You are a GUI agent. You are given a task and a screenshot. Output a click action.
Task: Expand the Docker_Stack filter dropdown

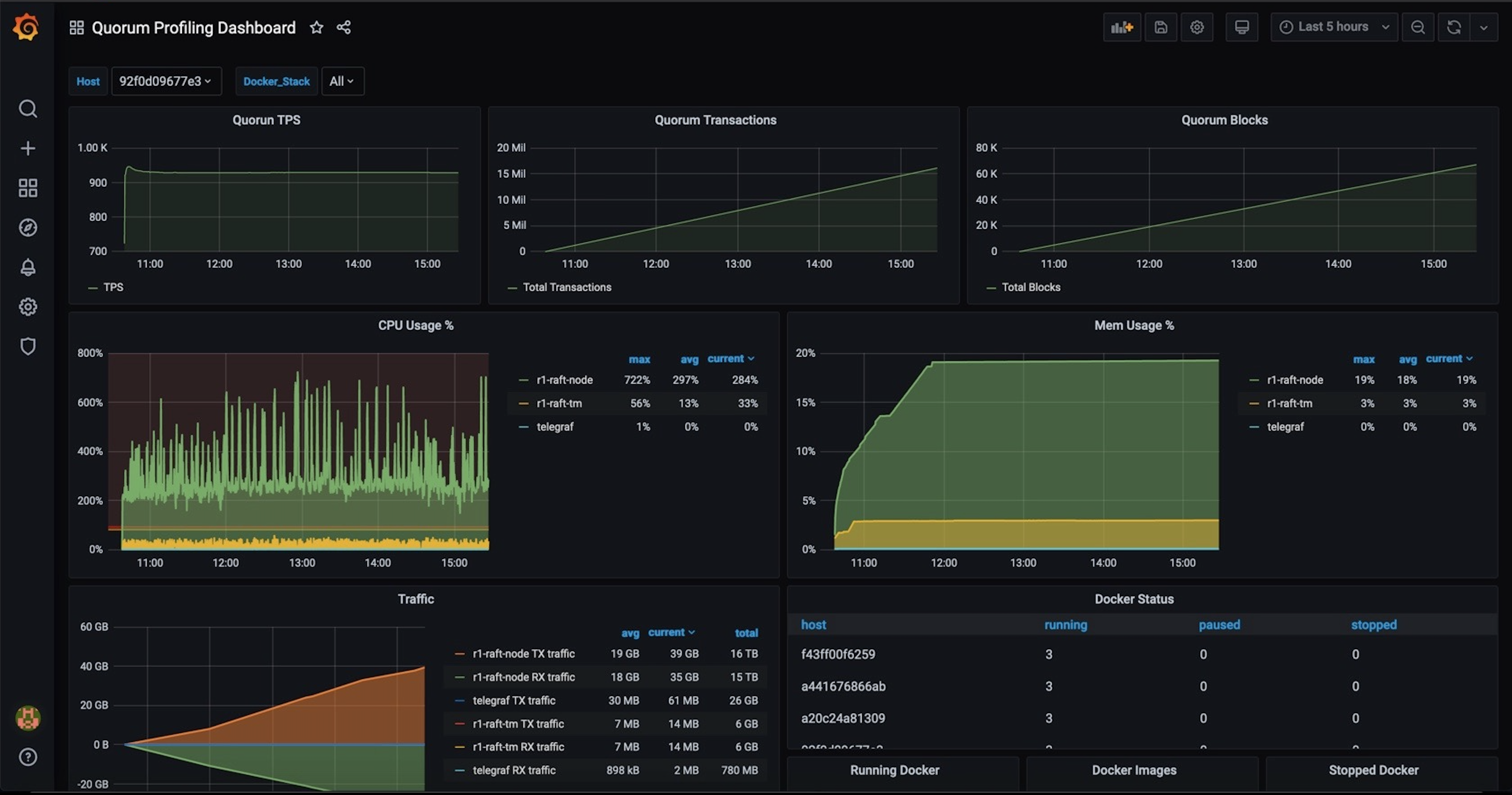tap(342, 80)
